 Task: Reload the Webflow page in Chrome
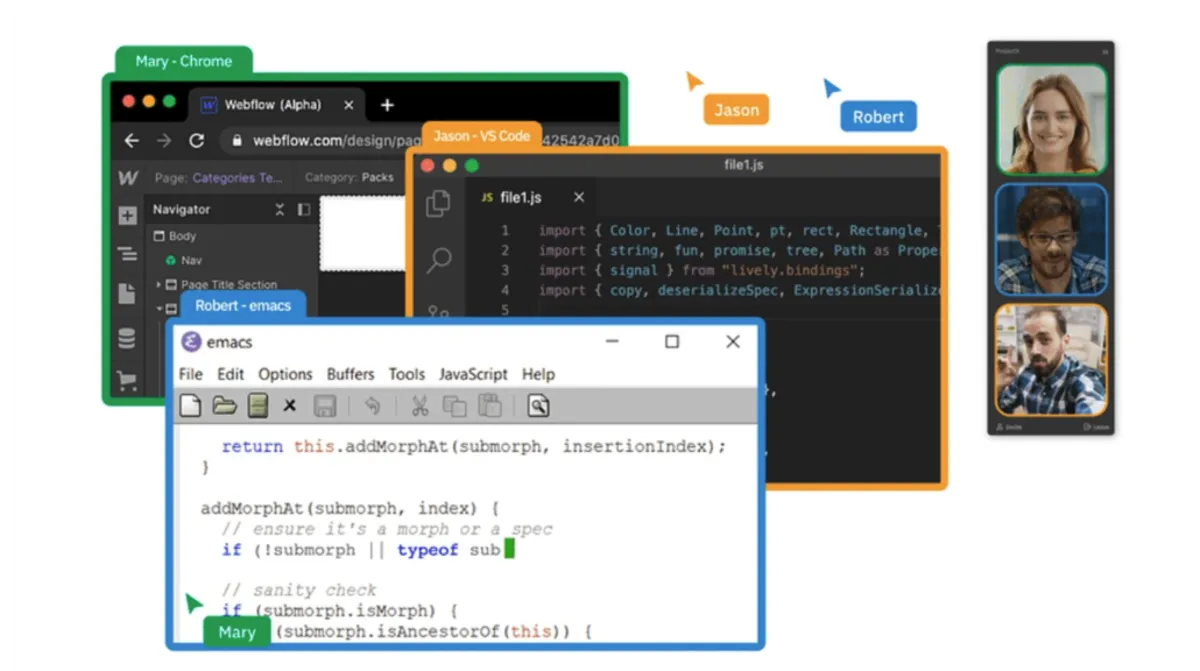click(196, 141)
